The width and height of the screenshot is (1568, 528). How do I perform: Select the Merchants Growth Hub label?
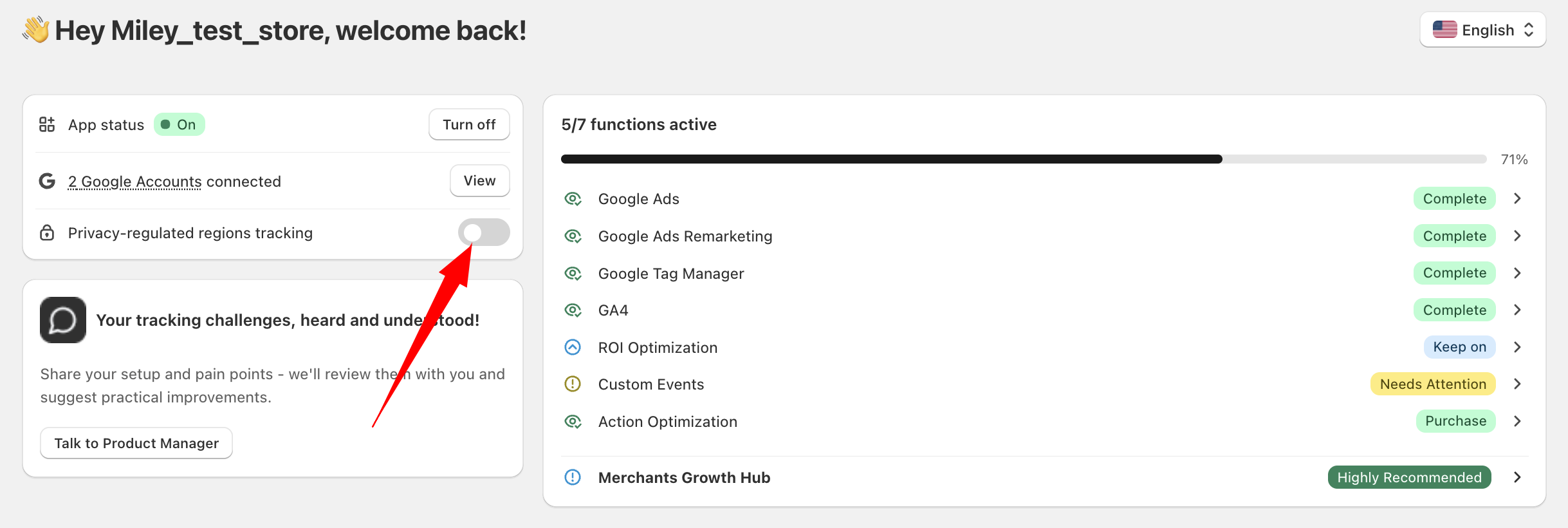tap(684, 477)
